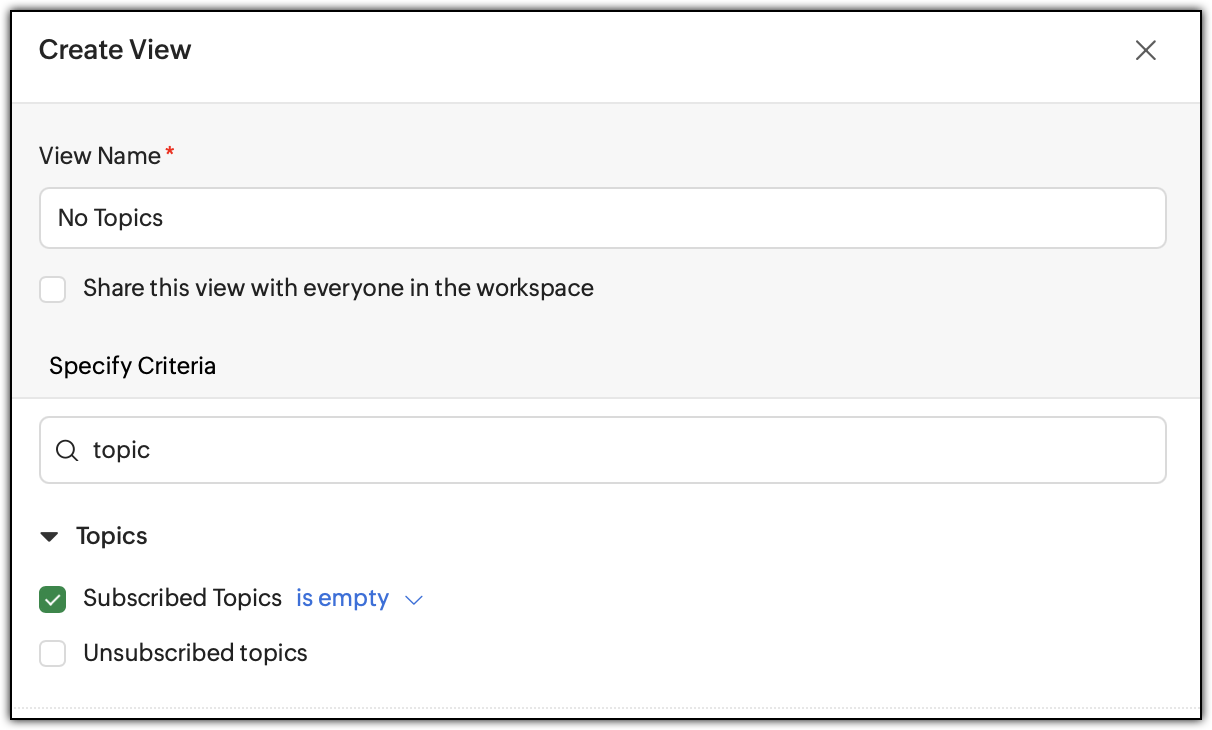The image size is (1212, 730).
Task: Click the 'View Name' field label
Action: [x=100, y=156]
